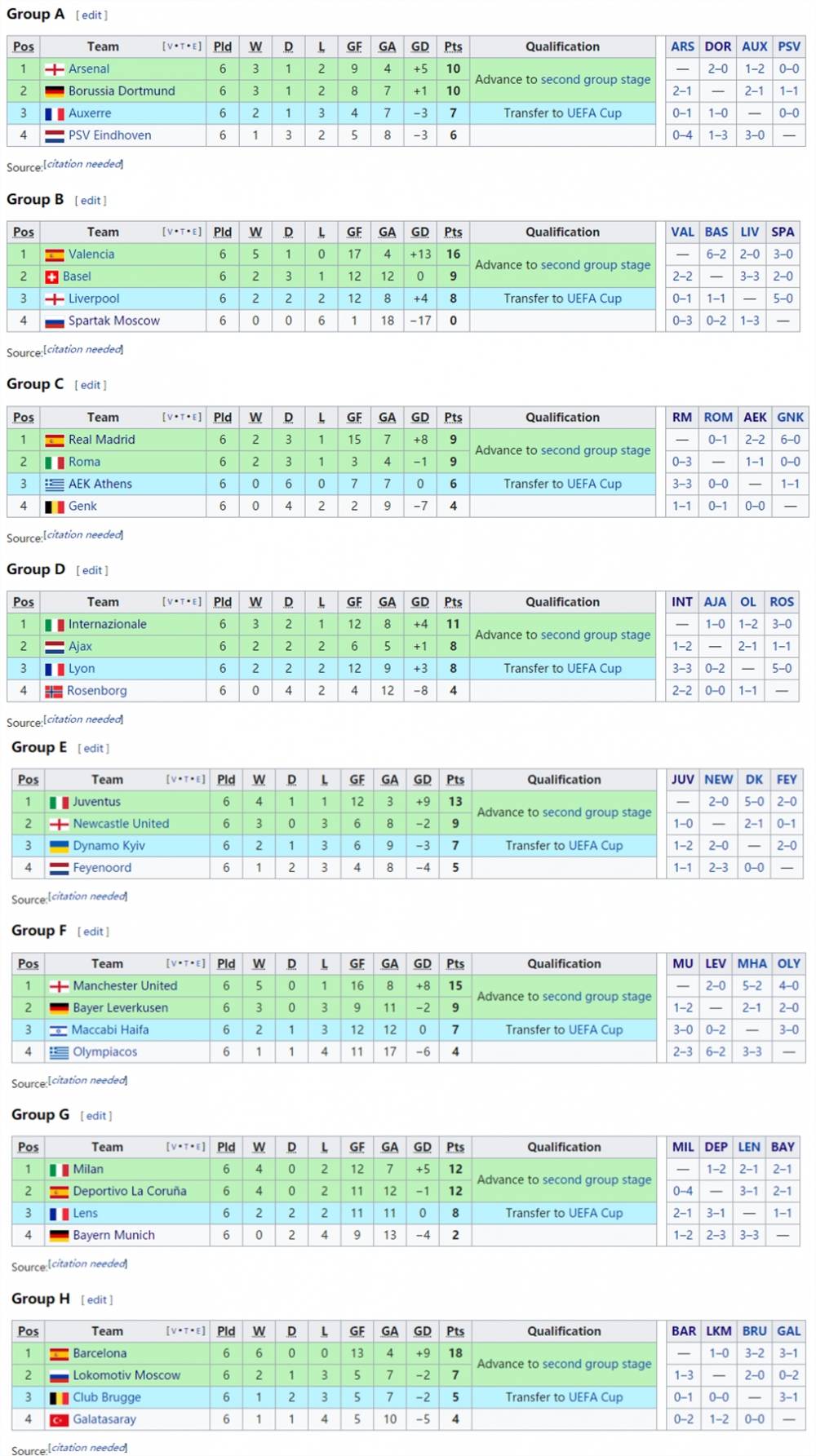Open the edit link for Group F
This screenshot has height=1456, width=816.
pyautogui.click(x=93, y=932)
